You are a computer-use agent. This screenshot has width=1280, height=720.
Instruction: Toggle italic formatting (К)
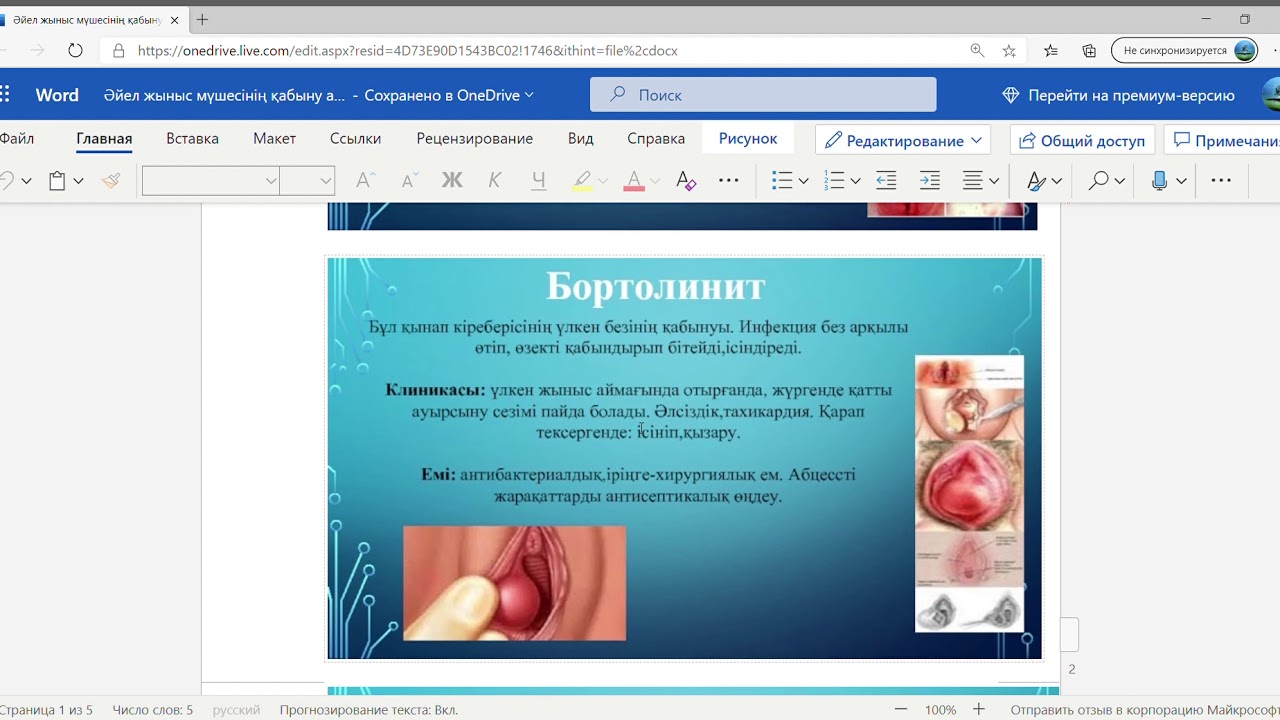point(495,181)
